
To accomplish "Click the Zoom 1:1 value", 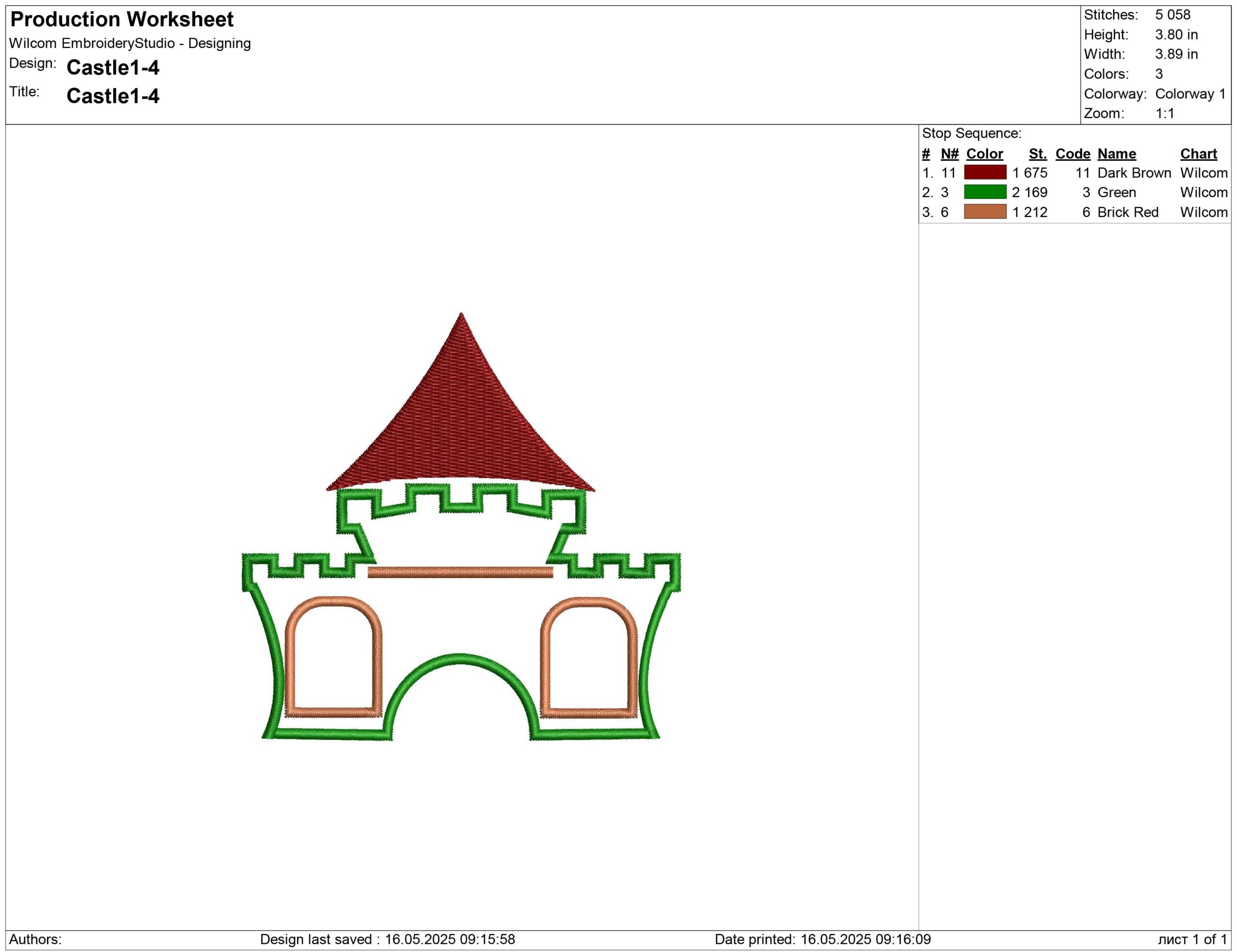I will point(1165,113).
